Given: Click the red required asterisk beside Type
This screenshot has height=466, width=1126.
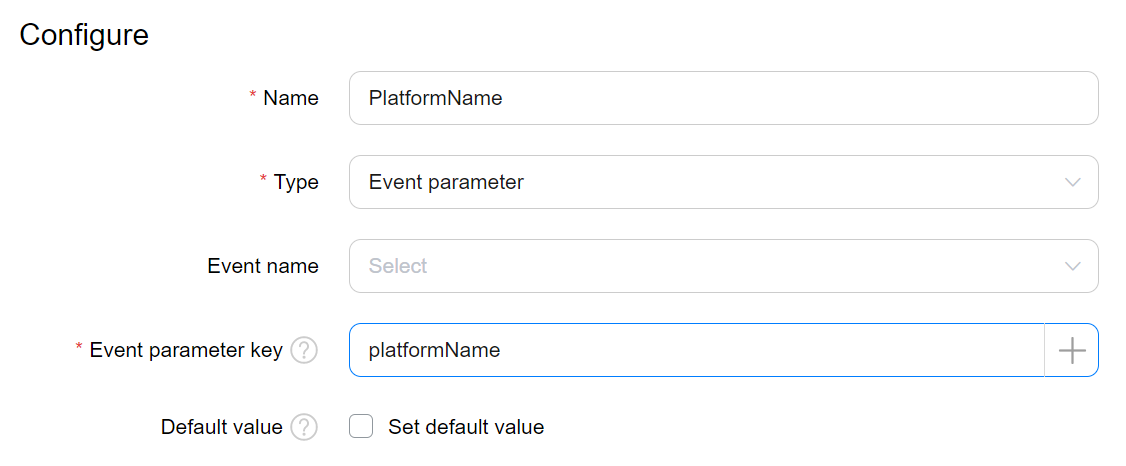Looking at the screenshot, I should point(264,181).
